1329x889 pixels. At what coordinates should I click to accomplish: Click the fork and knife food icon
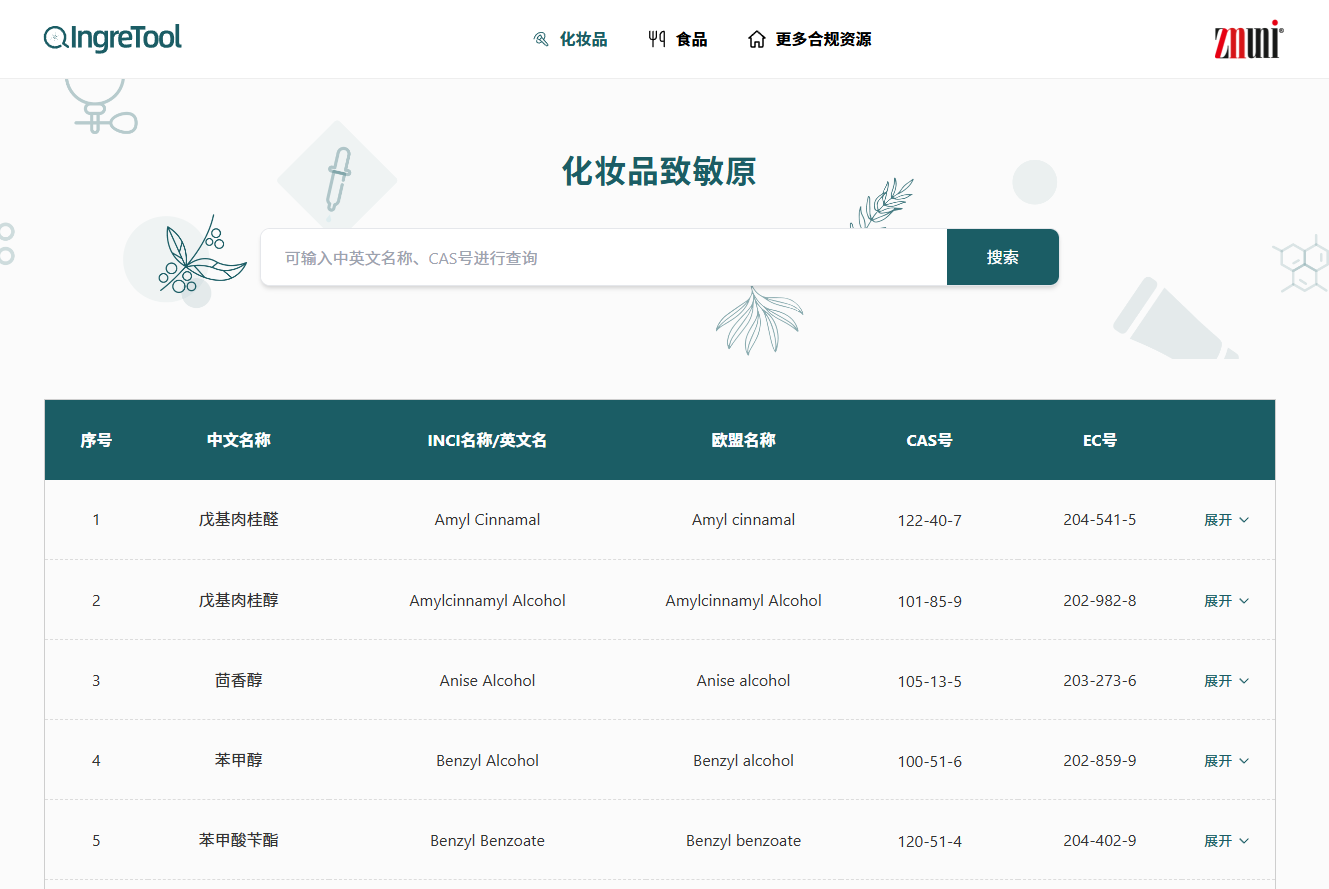pyautogui.click(x=657, y=40)
